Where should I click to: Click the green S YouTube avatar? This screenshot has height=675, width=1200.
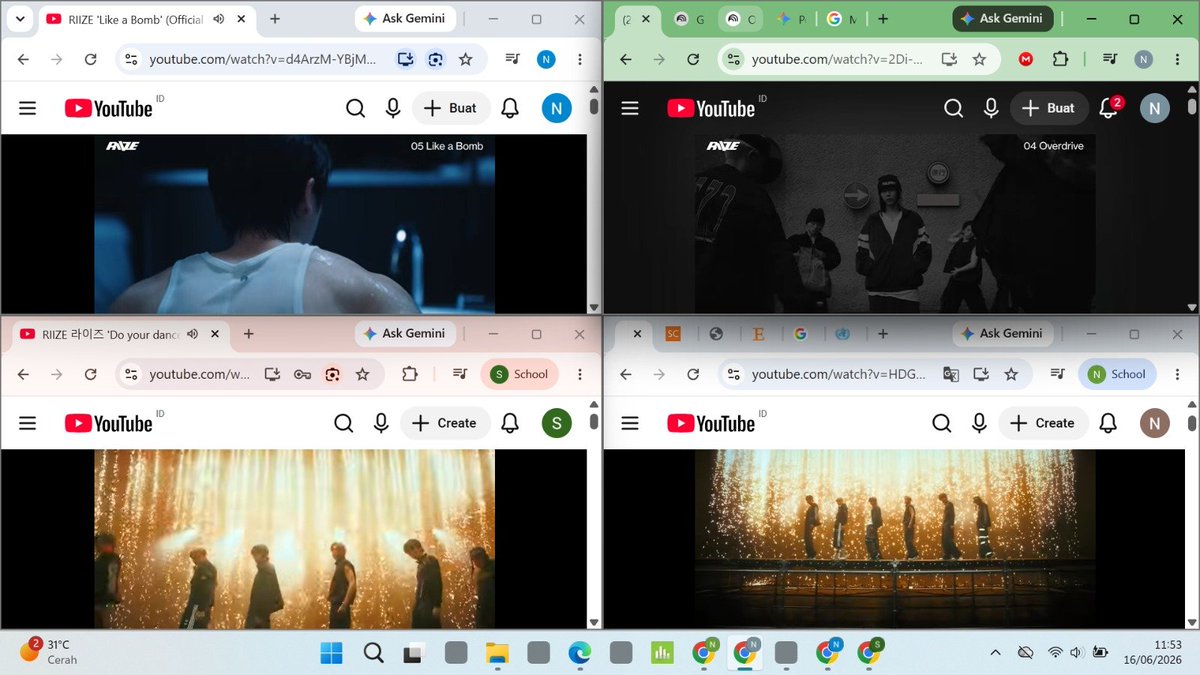point(557,423)
